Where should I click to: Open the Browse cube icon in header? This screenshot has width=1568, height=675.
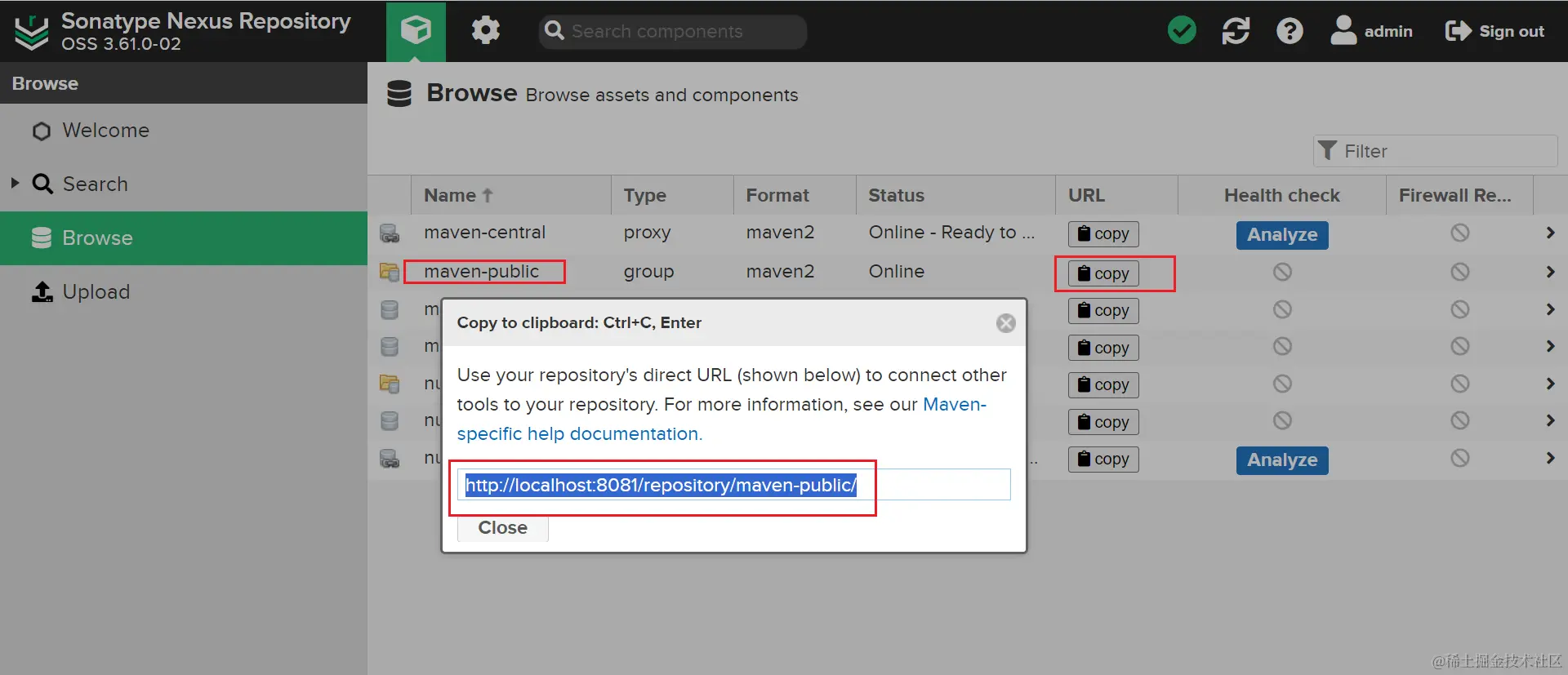pyautogui.click(x=416, y=31)
